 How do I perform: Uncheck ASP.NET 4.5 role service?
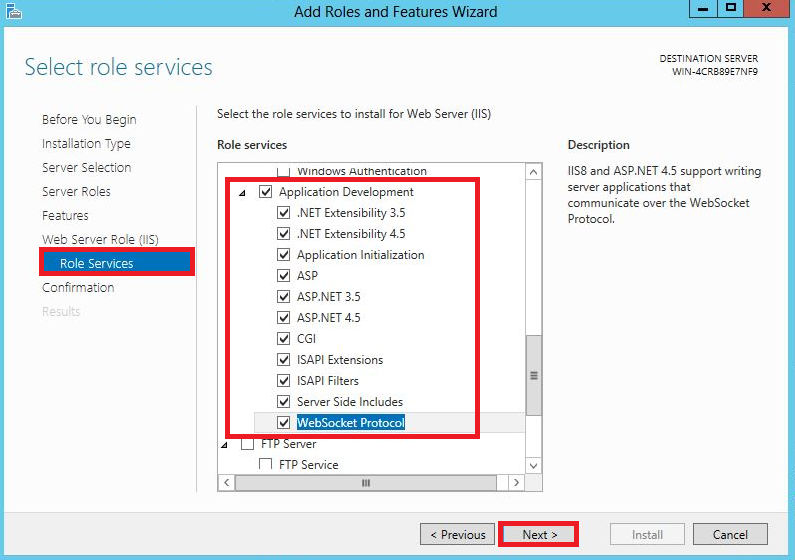tap(283, 318)
